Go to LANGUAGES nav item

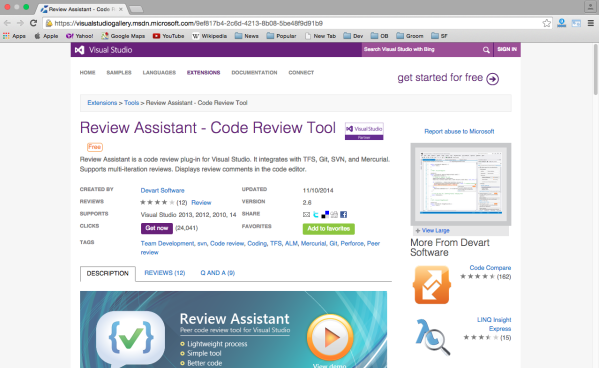[159, 73]
